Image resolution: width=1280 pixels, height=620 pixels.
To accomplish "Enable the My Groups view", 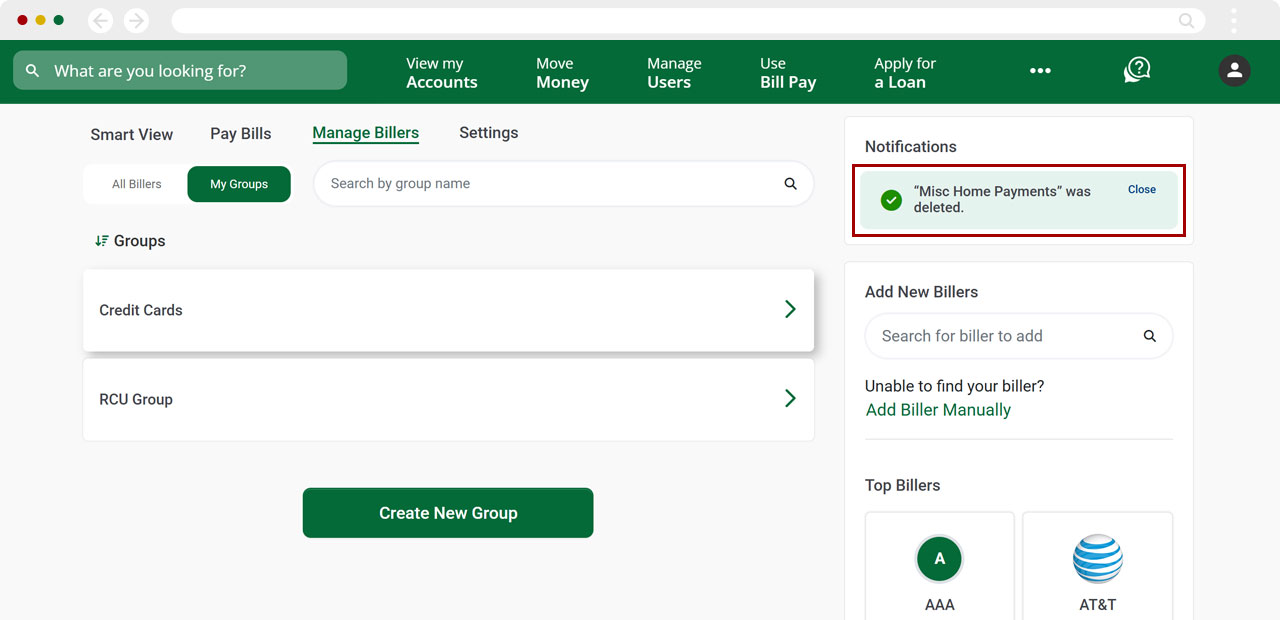I will [x=239, y=184].
